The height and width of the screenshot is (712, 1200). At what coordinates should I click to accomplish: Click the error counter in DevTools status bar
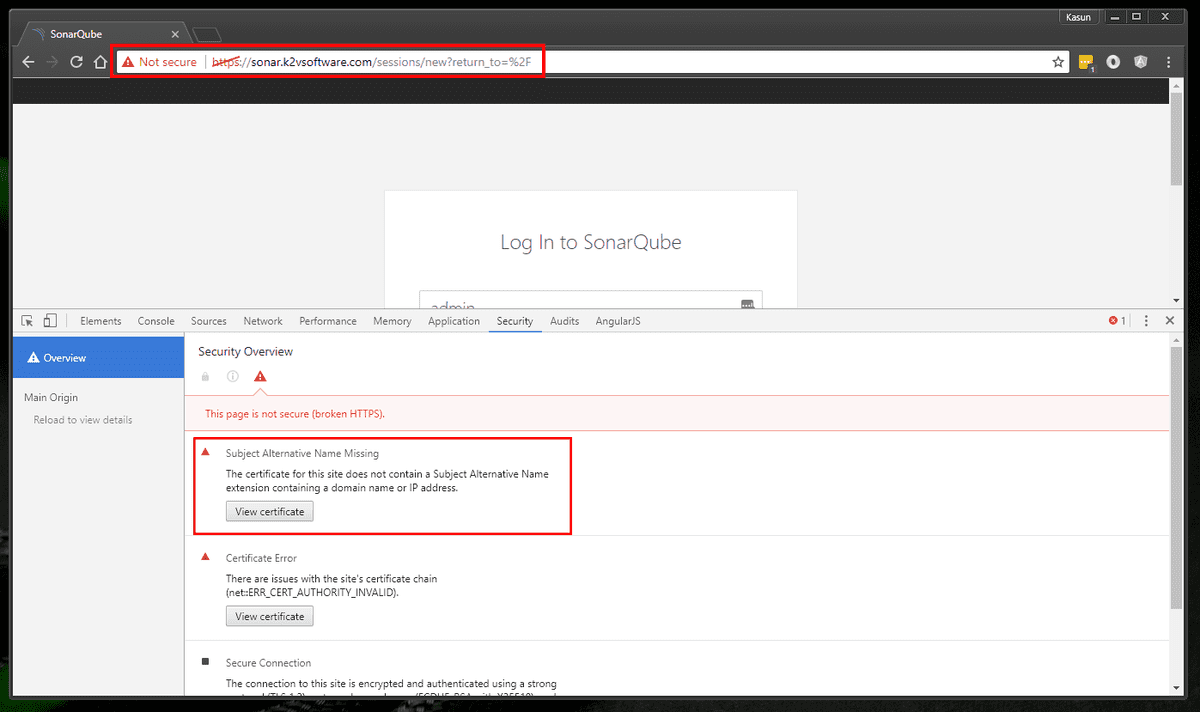click(x=1115, y=320)
